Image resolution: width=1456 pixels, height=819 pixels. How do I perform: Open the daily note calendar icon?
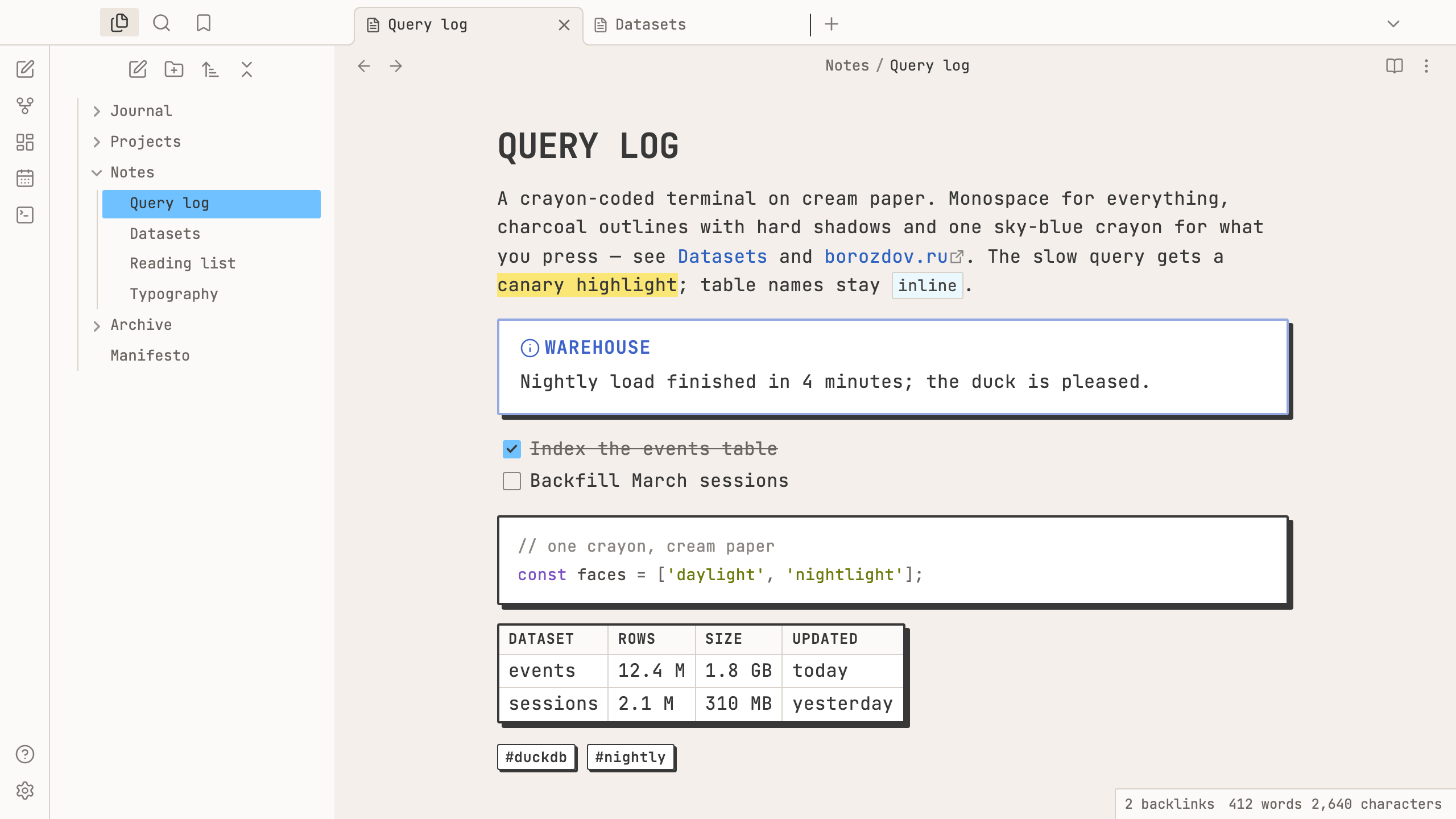25,179
